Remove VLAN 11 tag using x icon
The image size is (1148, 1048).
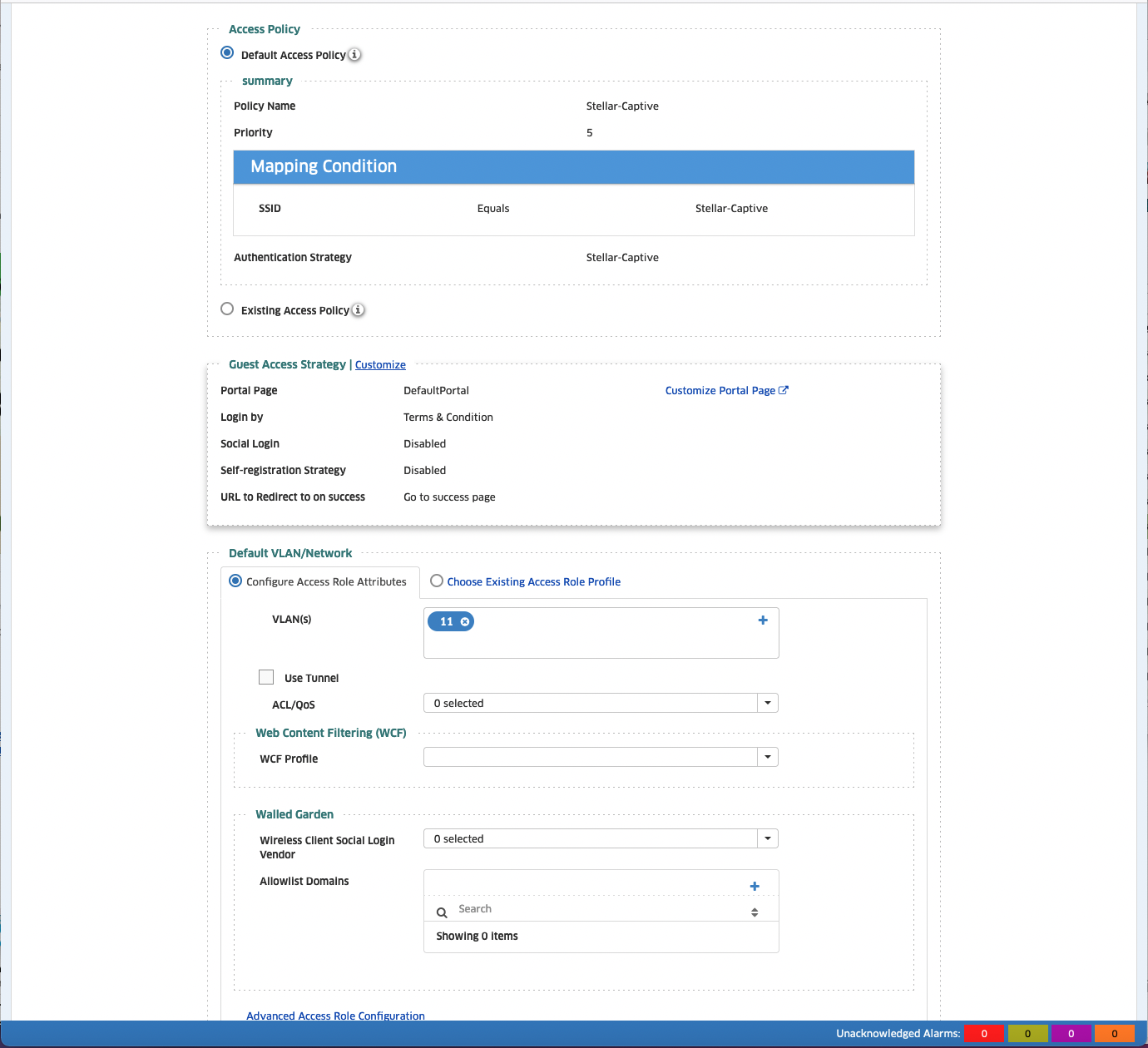coord(465,622)
